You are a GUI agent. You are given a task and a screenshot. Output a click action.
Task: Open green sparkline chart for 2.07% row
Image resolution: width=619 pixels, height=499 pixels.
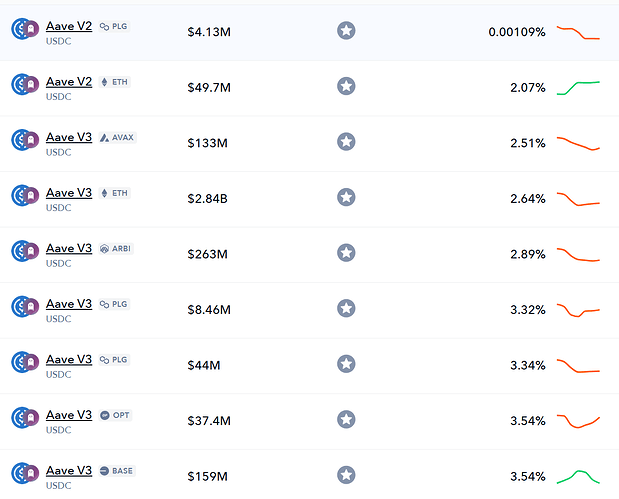point(578,88)
